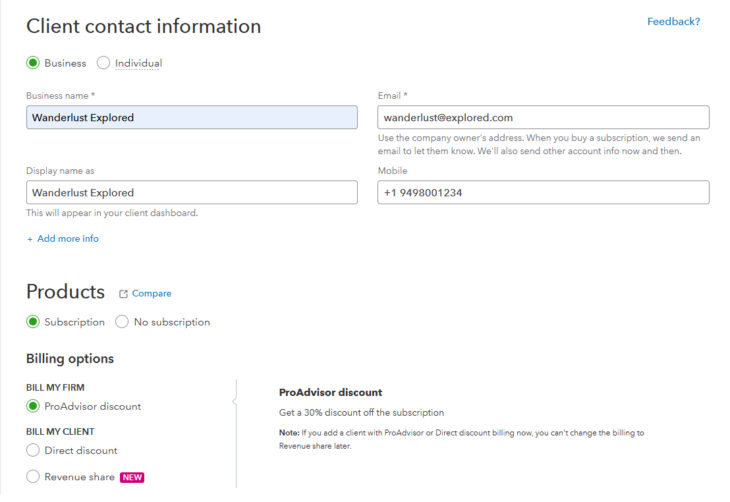
Task: Select Direct discount billing option
Action: 33,450
